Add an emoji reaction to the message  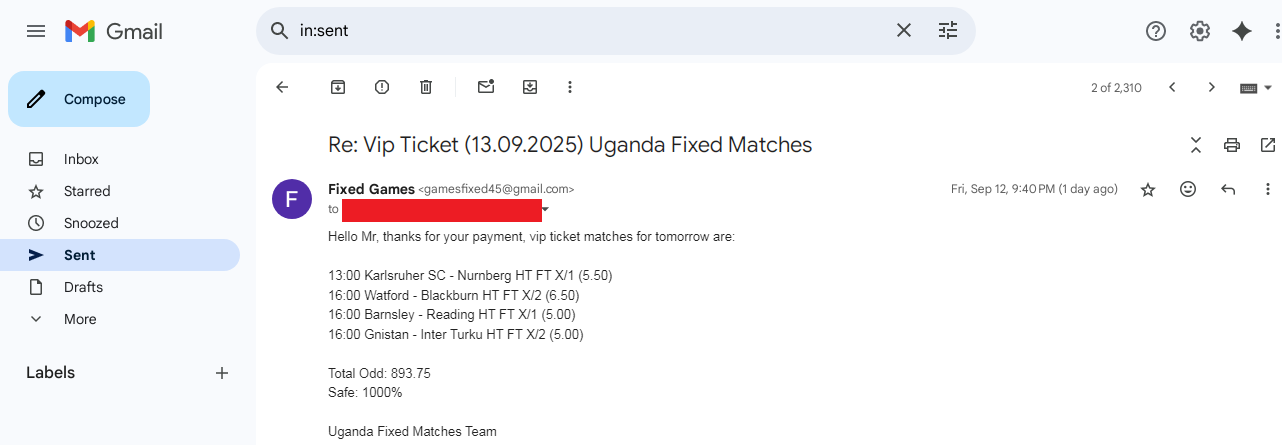(x=1188, y=189)
